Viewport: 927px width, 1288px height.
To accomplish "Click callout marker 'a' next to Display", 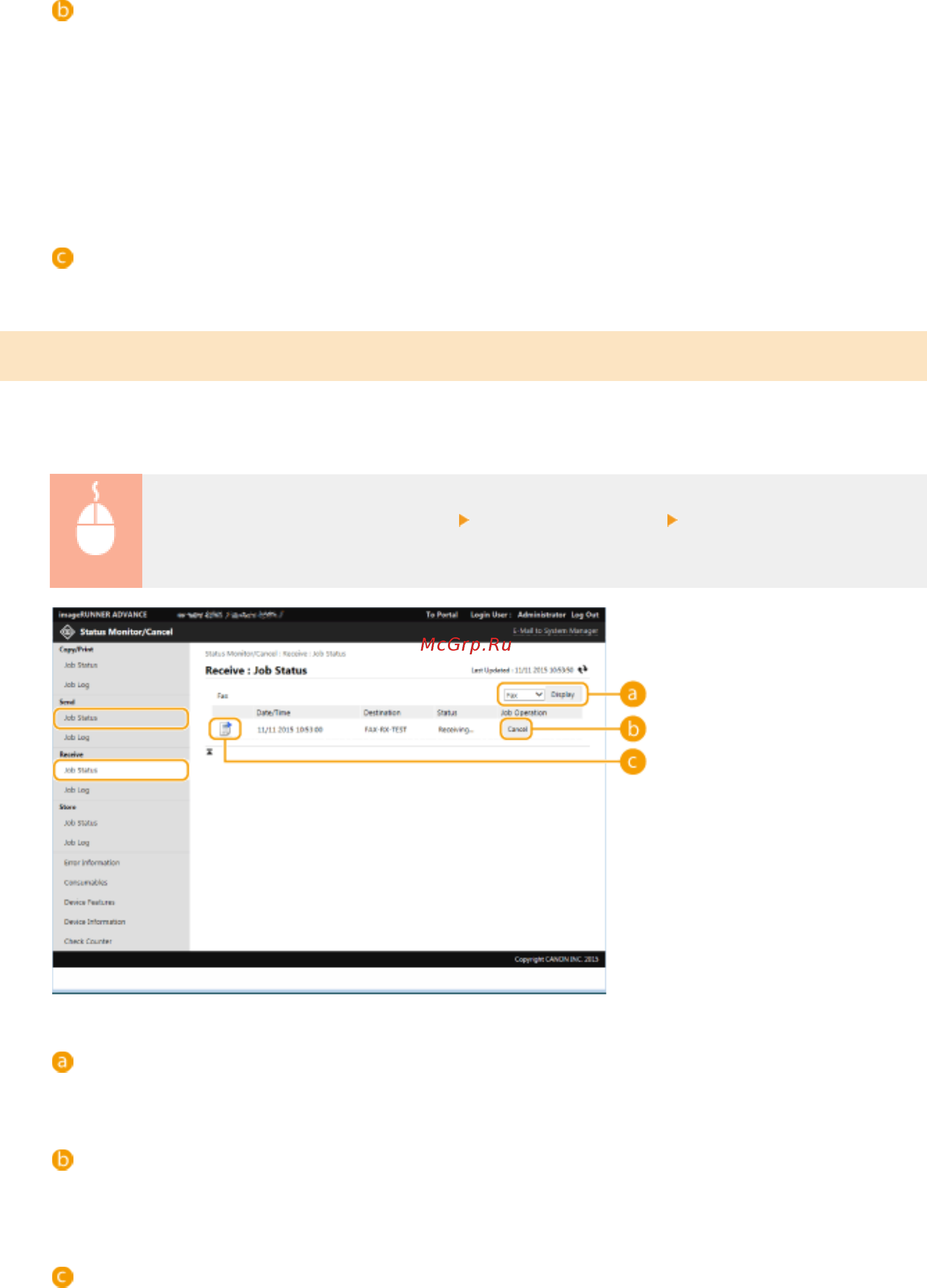I will click(632, 694).
